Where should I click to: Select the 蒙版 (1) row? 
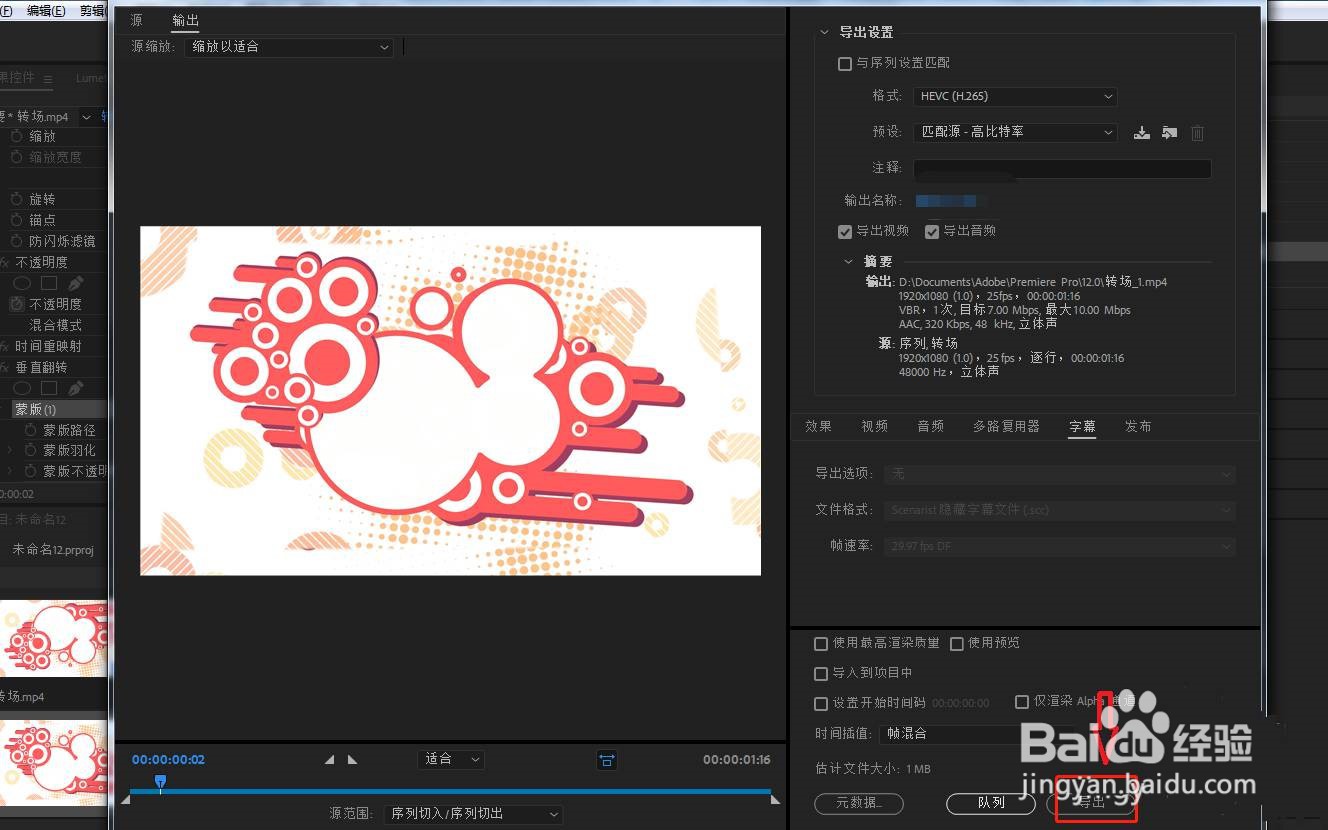click(58, 409)
